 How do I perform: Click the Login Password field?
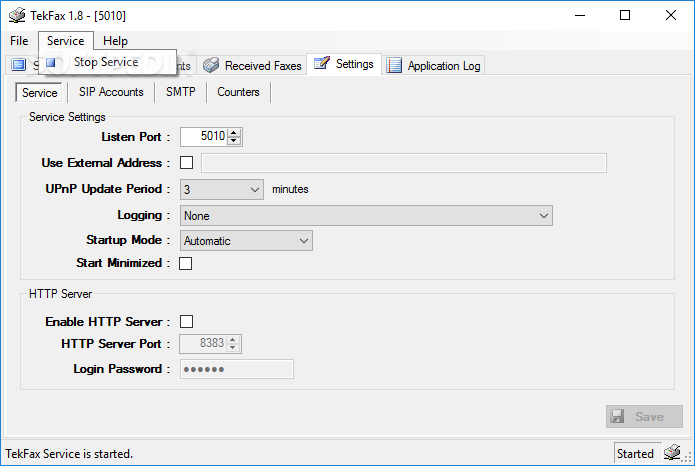[237, 369]
